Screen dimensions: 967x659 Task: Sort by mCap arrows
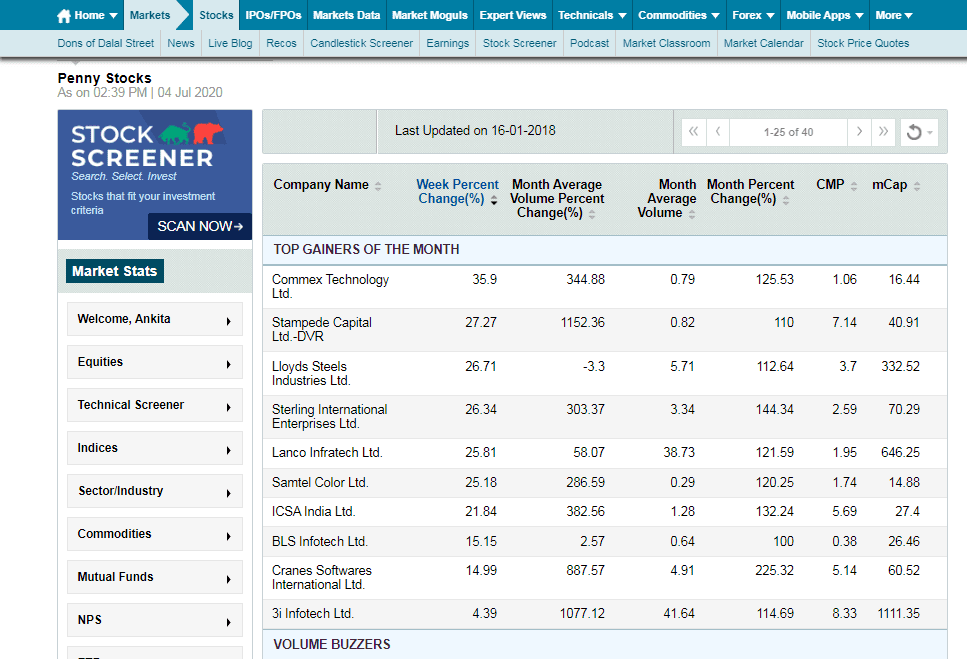(917, 186)
